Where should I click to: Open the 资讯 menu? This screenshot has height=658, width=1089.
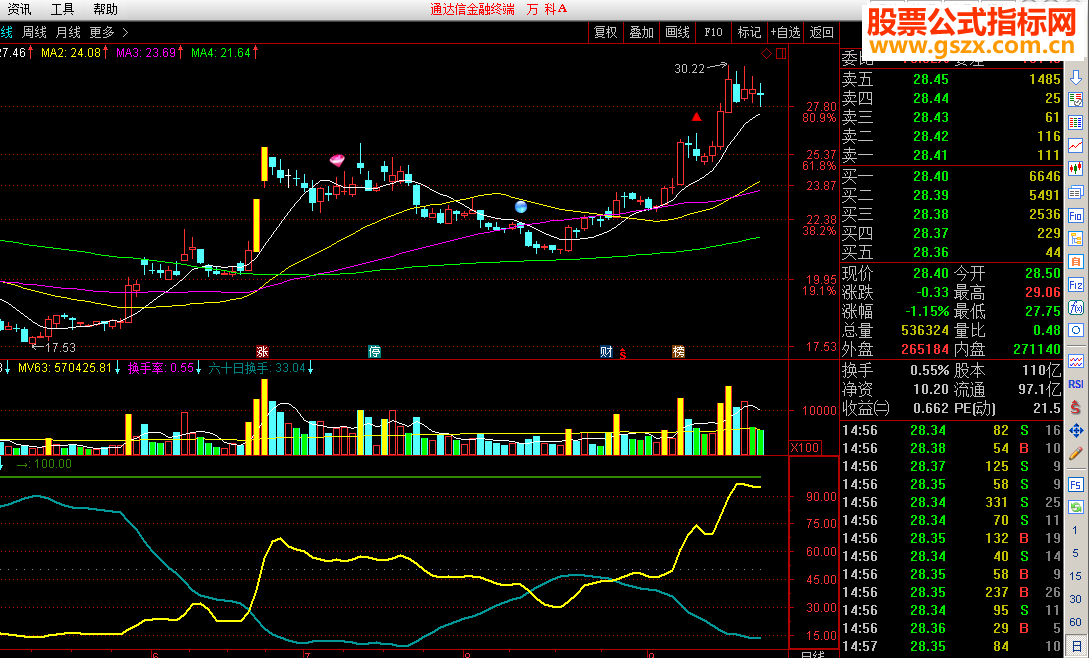(x=19, y=9)
